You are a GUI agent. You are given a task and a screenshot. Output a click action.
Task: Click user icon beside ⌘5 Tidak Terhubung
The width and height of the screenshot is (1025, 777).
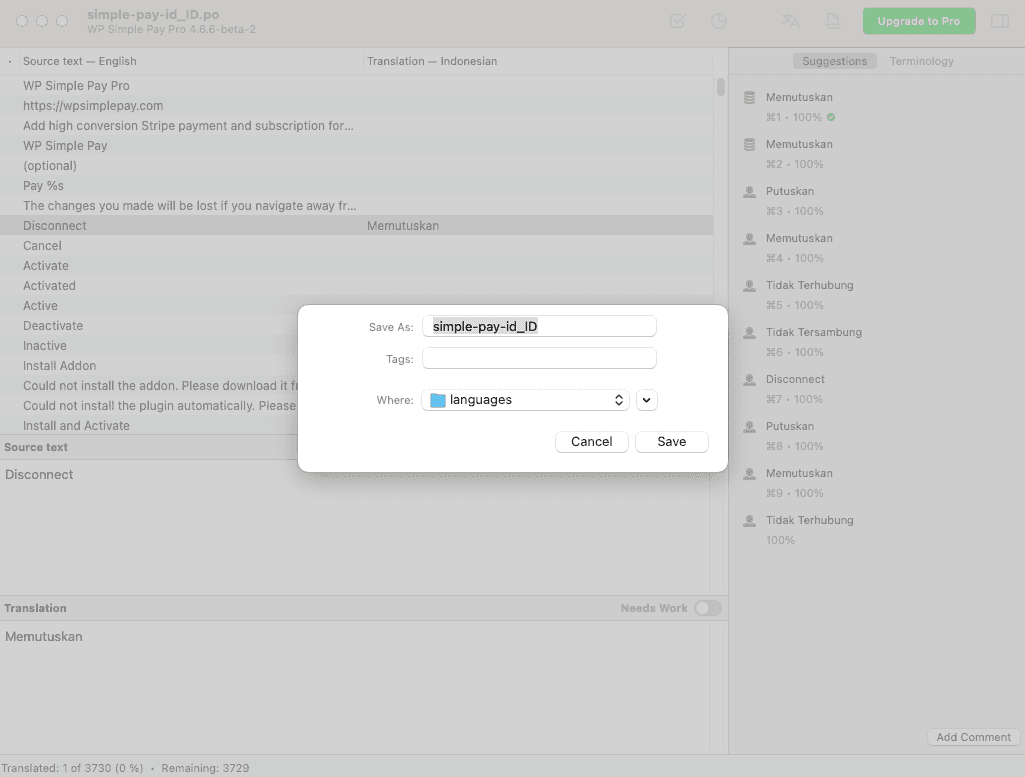[749, 286]
